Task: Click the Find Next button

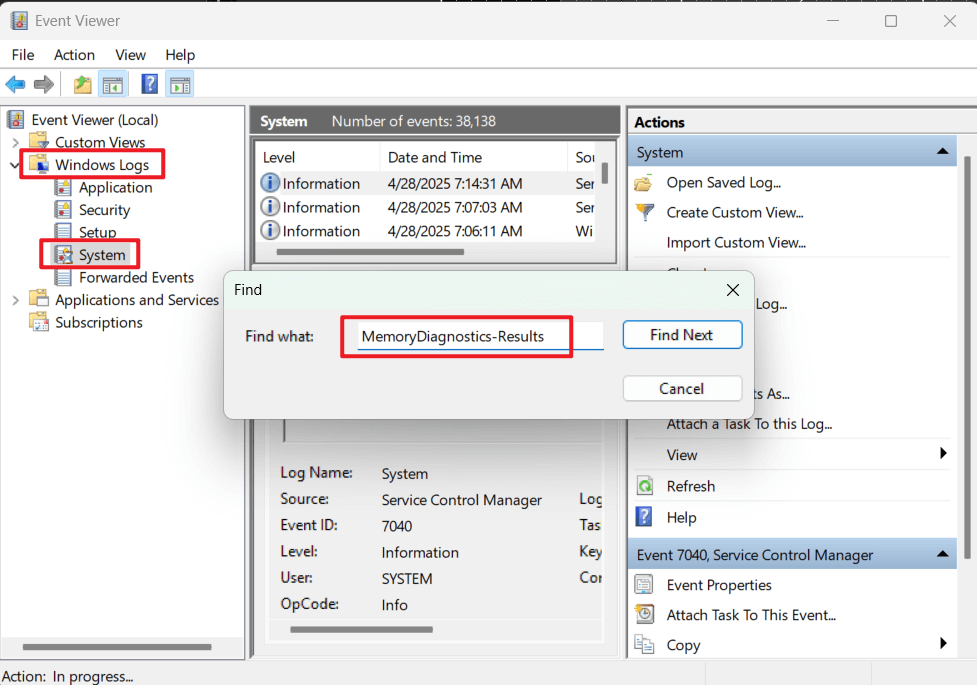Action: [682, 334]
